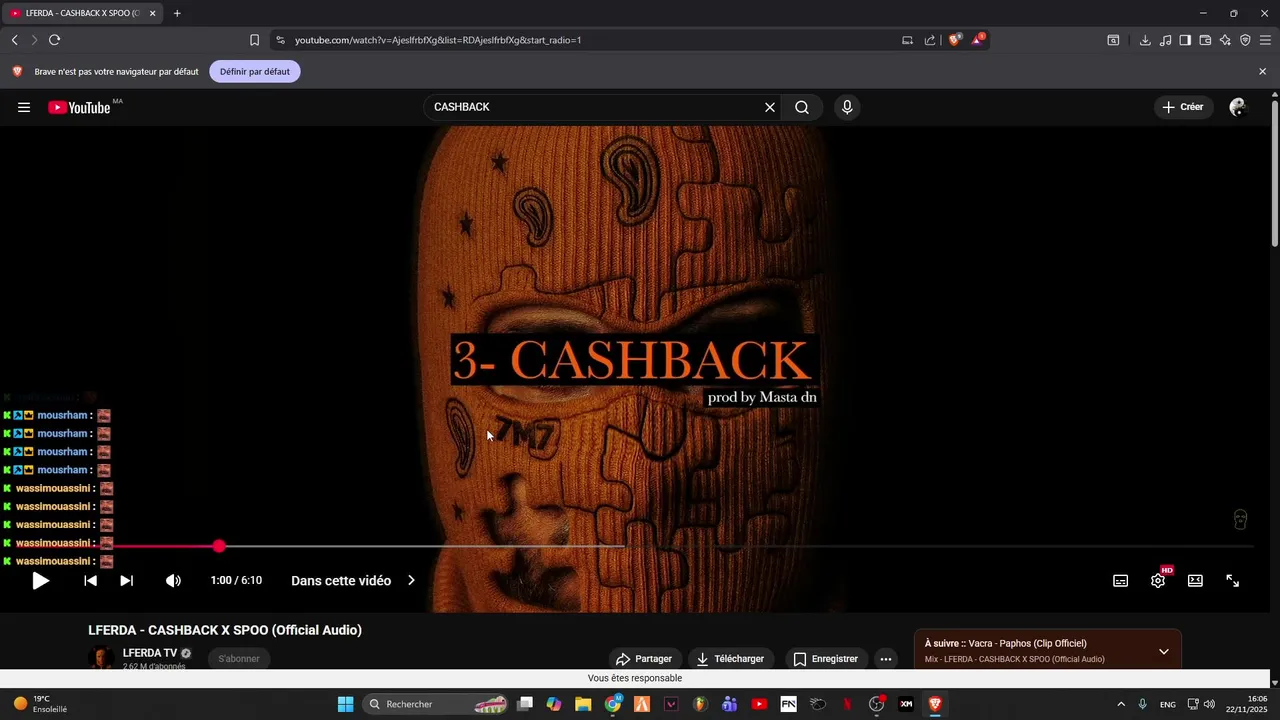The image size is (1280, 720).
Task: Open the Brave VPN shield icon
Action: point(1245,40)
